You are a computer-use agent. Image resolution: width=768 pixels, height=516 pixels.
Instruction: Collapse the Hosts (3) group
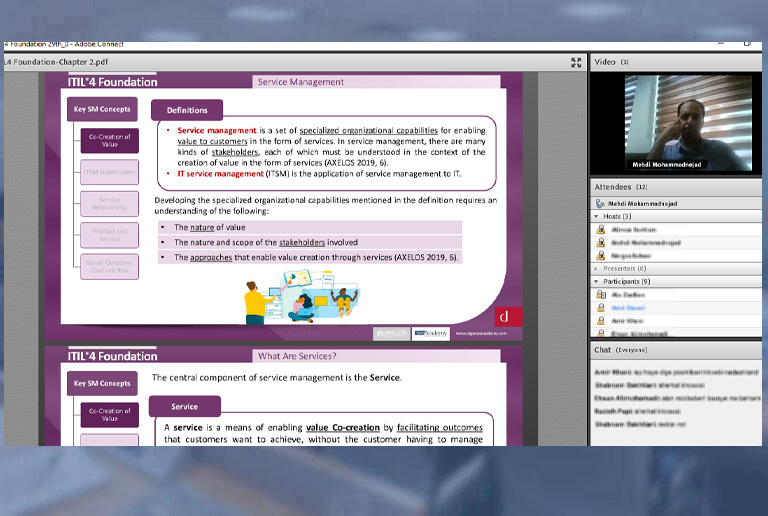point(596,216)
